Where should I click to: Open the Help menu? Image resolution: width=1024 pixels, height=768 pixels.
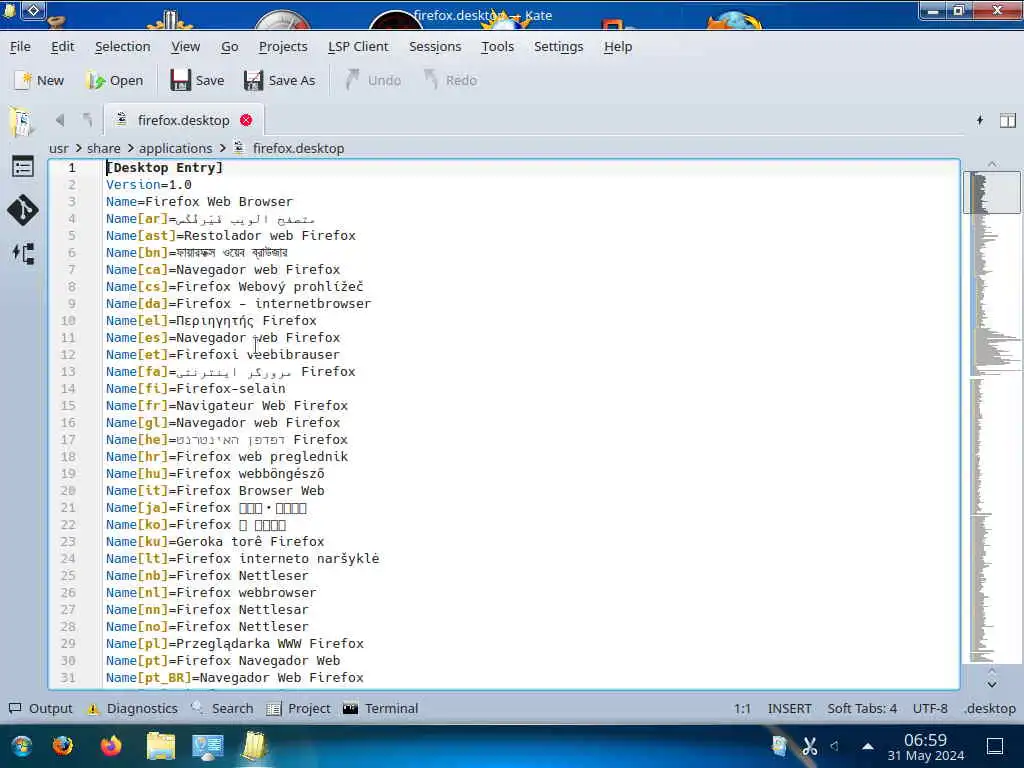pyautogui.click(x=618, y=46)
